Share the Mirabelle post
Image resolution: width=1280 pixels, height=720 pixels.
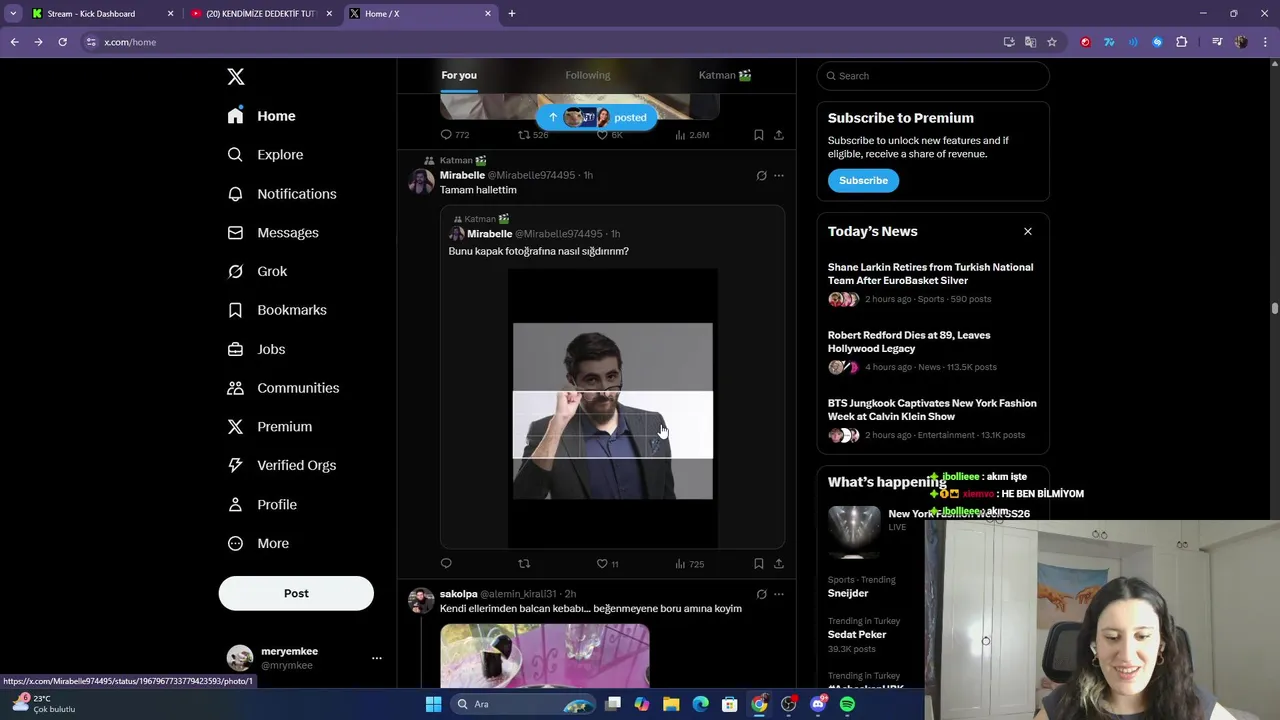(779, 564)
